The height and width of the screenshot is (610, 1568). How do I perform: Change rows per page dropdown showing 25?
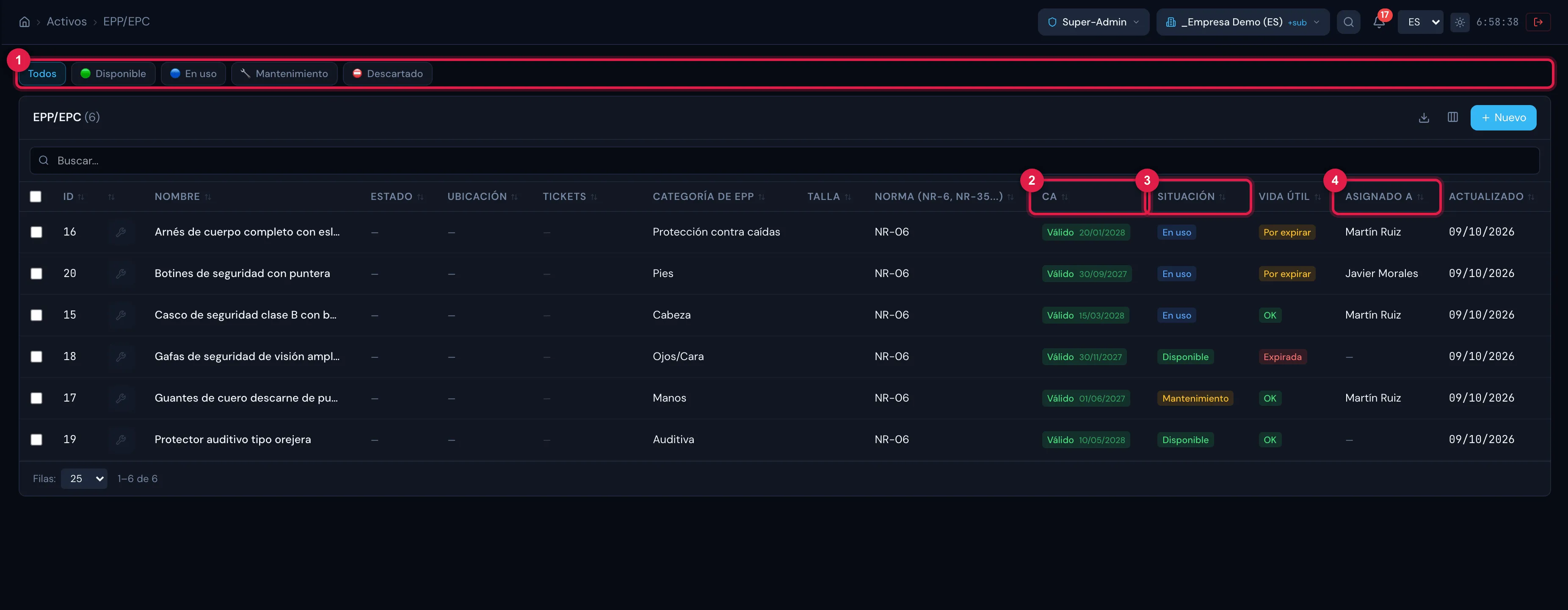[x=84, y=479]
